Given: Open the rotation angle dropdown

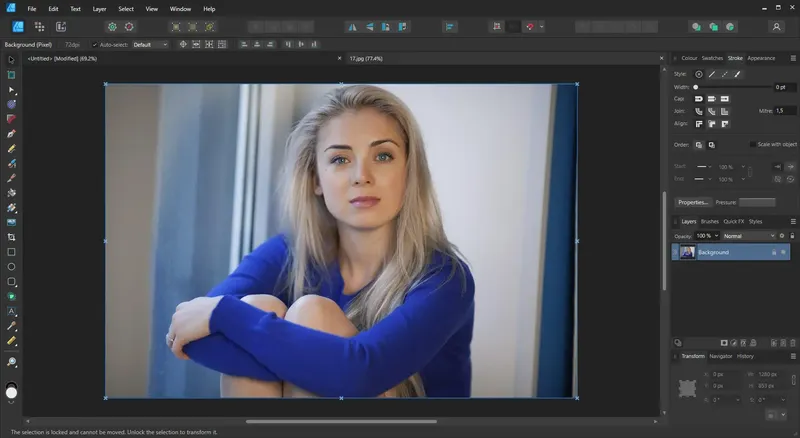Looking at the screenshot, I should click(737, 400).
